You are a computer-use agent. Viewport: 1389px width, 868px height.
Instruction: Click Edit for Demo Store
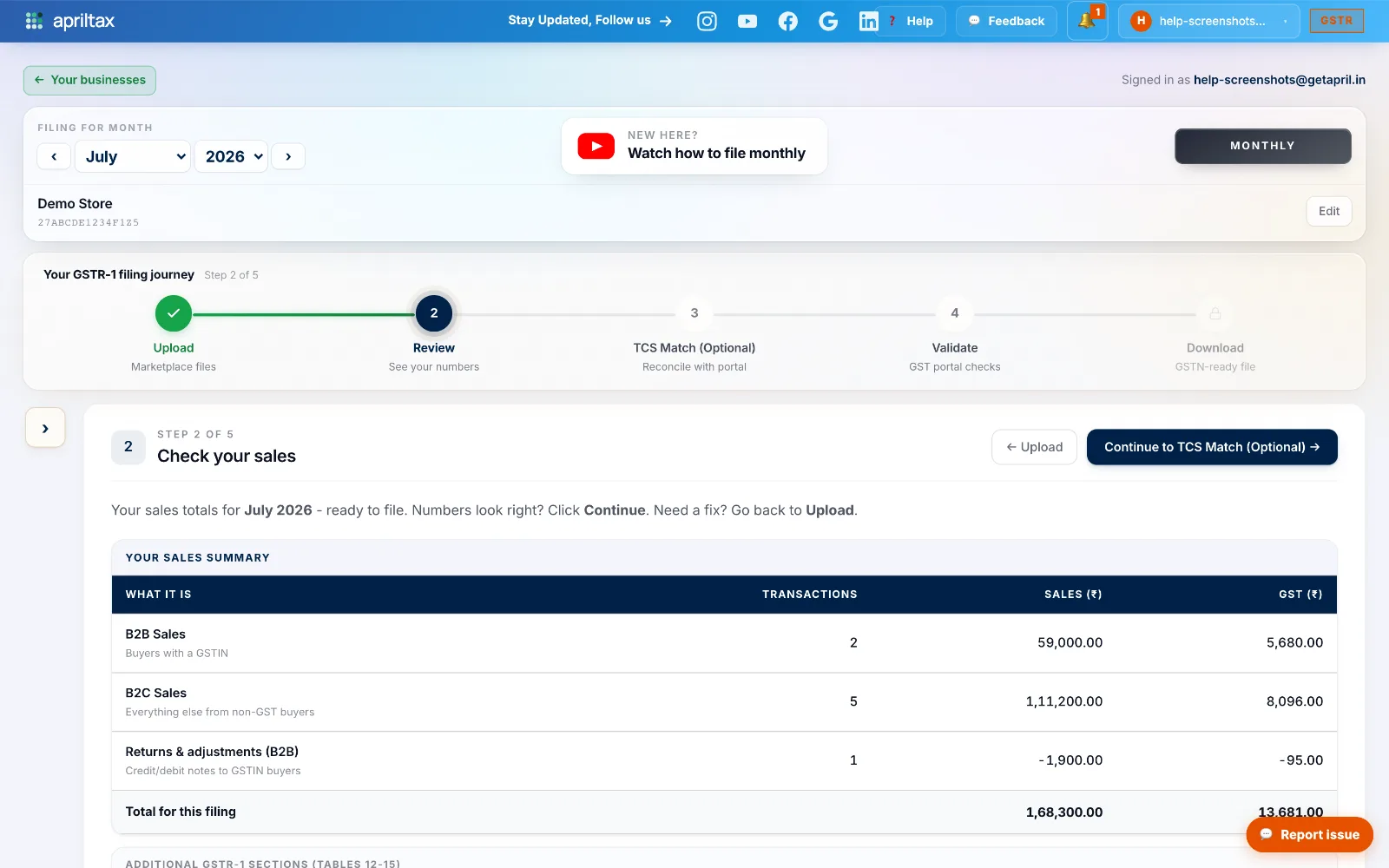1328,211
